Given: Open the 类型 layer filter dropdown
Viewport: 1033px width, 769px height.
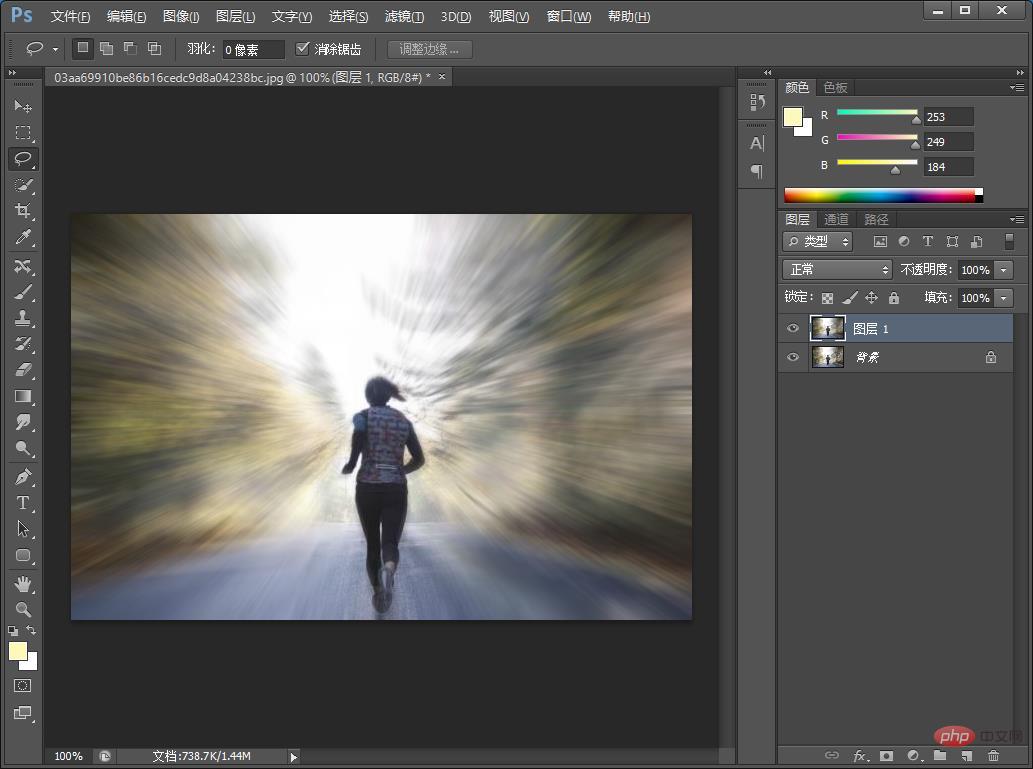Looking at the screenshot, I should (818, 242).
